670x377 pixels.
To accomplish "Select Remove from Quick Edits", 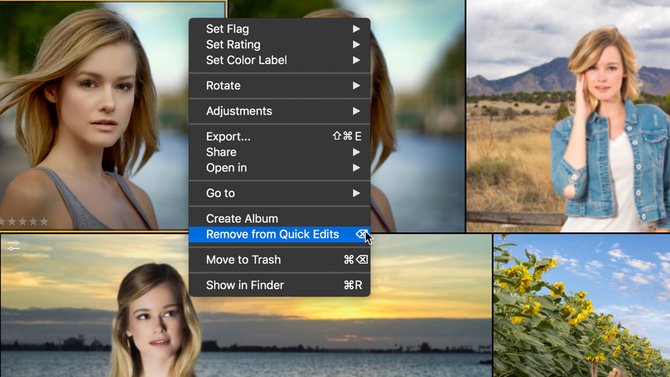I will [x=279, y=234].
